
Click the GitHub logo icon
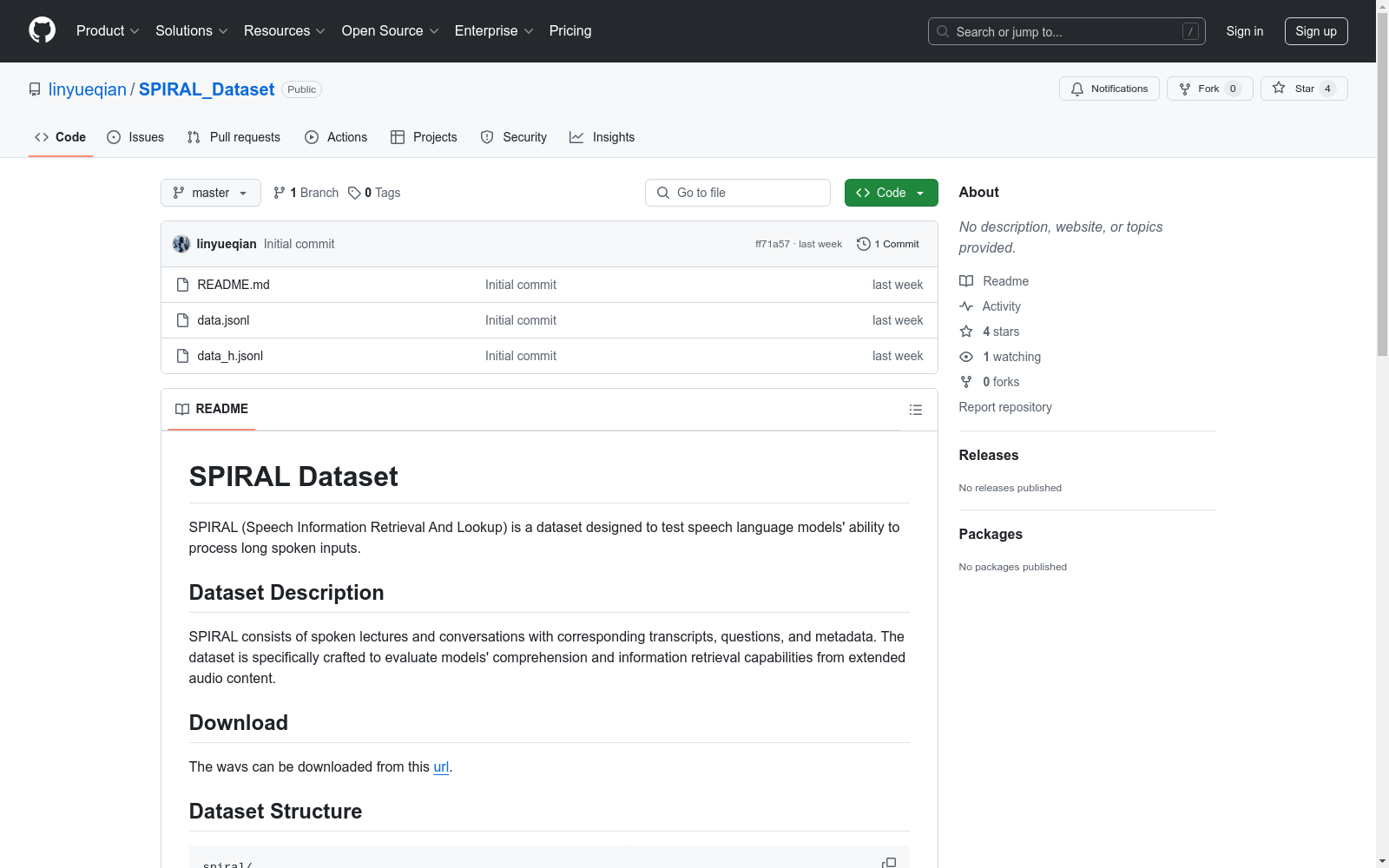tap(42, 30)
